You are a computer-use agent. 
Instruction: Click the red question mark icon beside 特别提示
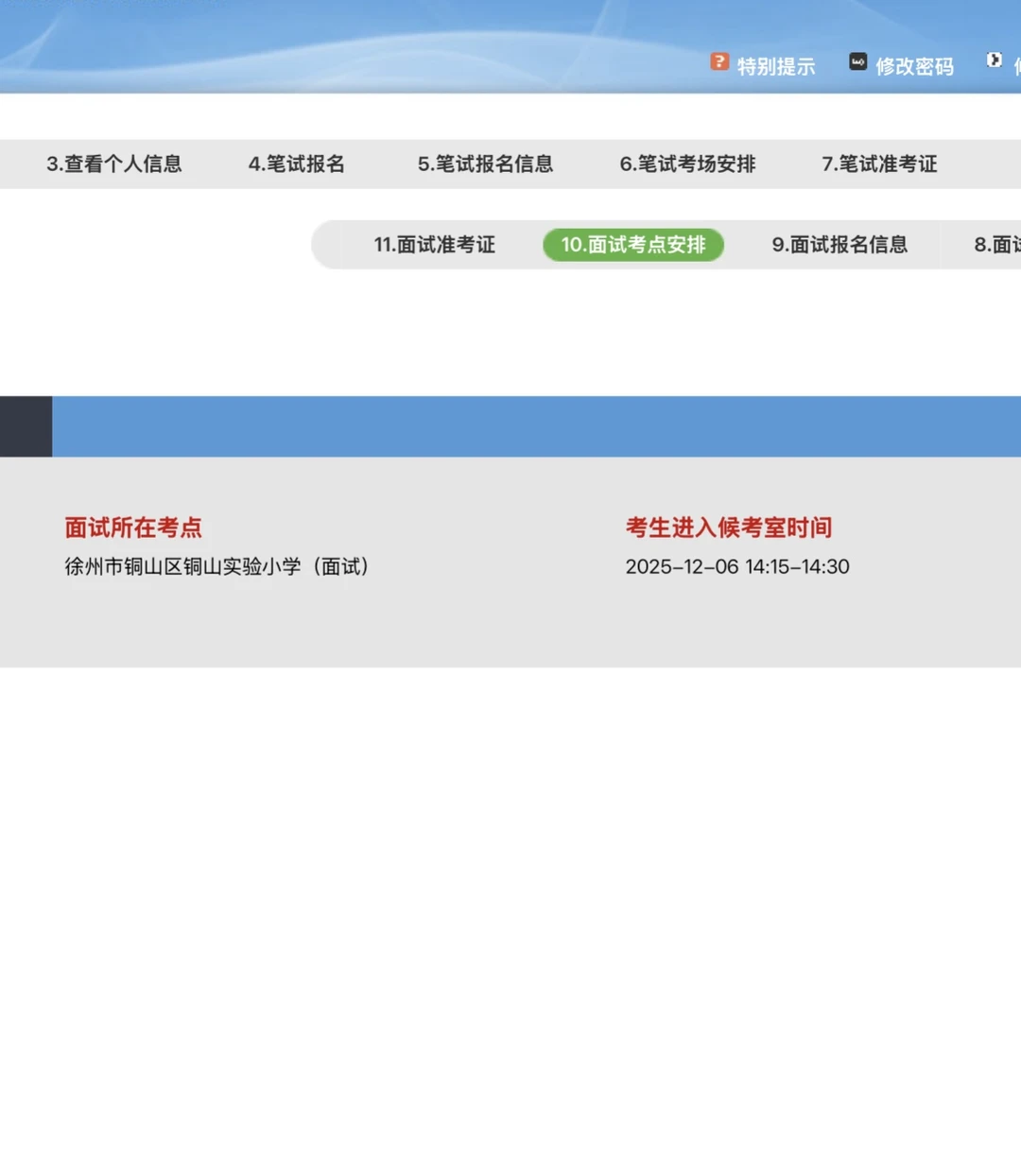pyautogui.click(x=718, y=61)
